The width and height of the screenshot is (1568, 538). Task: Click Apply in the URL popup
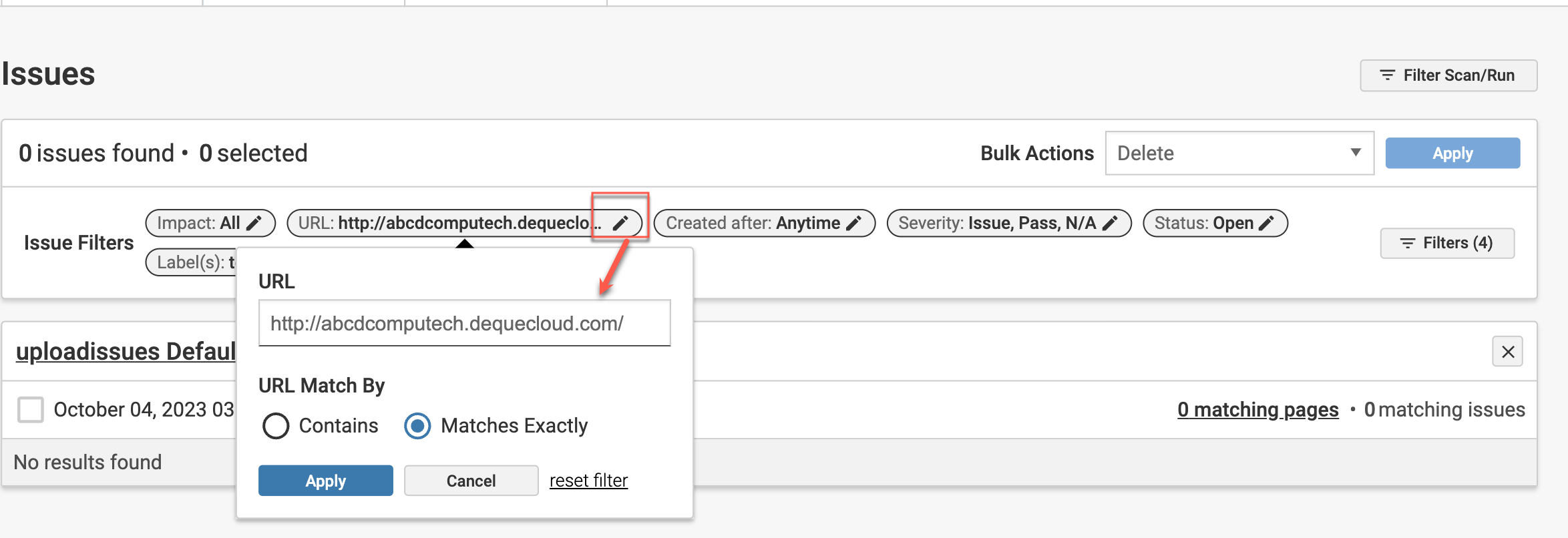[x=325, y=481]
